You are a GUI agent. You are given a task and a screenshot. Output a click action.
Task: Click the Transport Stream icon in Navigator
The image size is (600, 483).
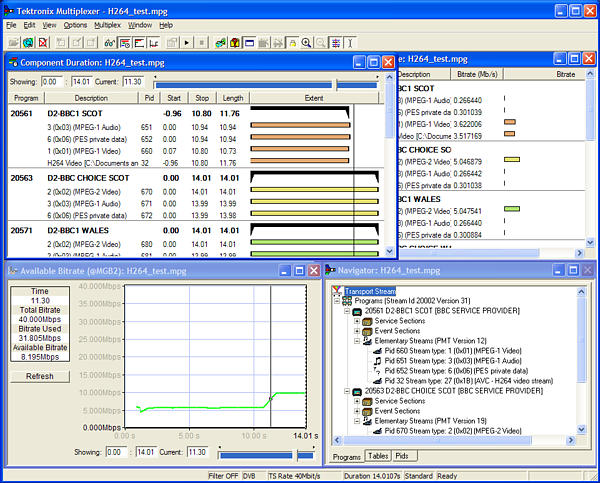pos(337,291)
